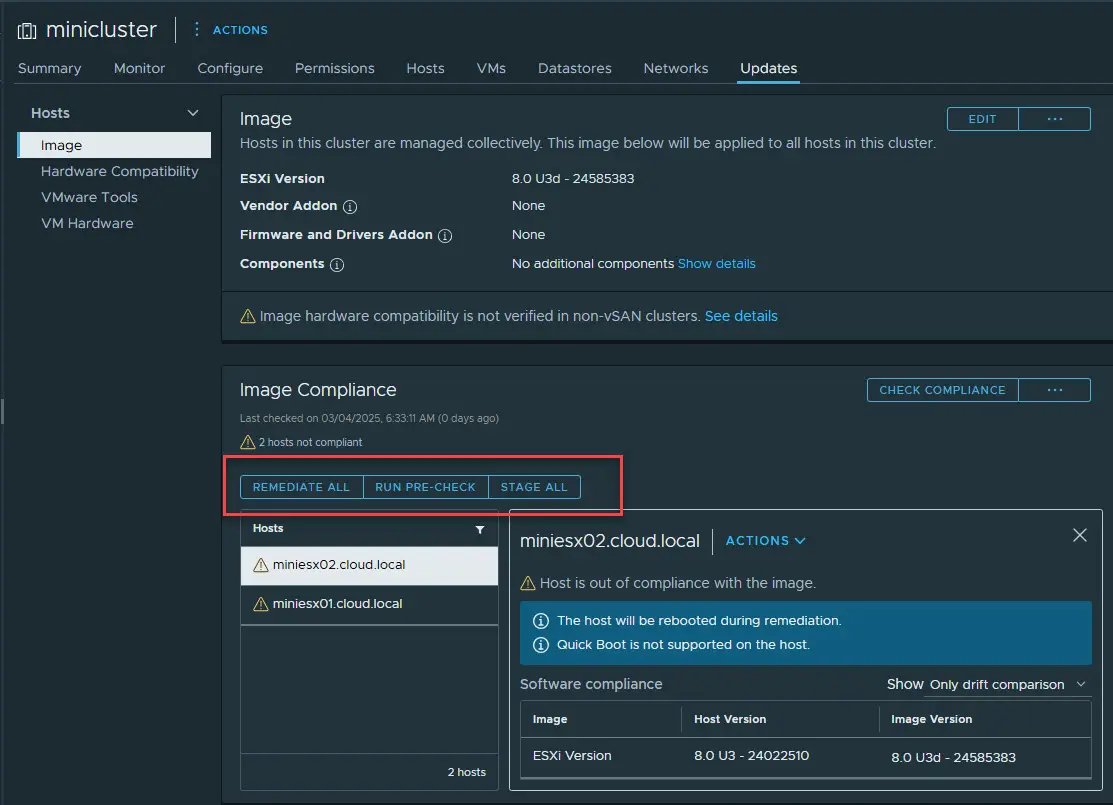
Task: Open the Monitor tab
Action: point(139,68)
